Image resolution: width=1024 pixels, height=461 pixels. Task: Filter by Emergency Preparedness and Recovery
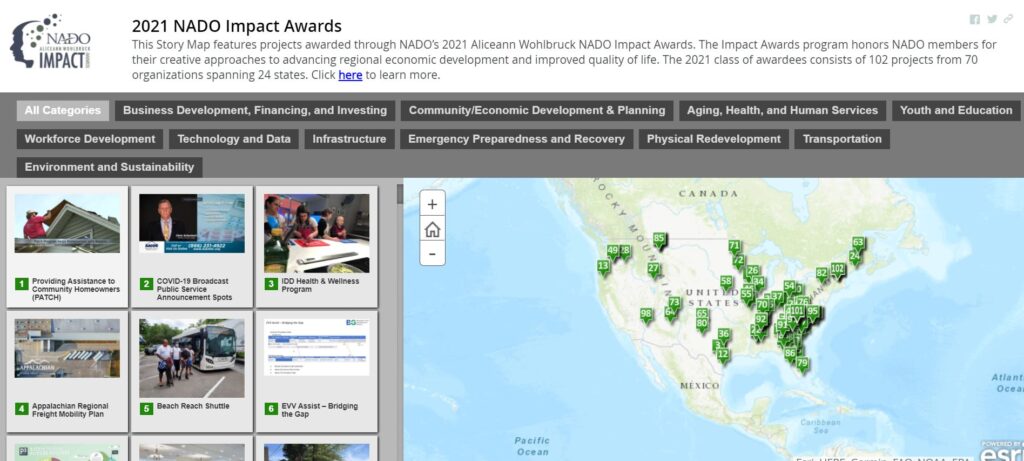coord(517,139)
